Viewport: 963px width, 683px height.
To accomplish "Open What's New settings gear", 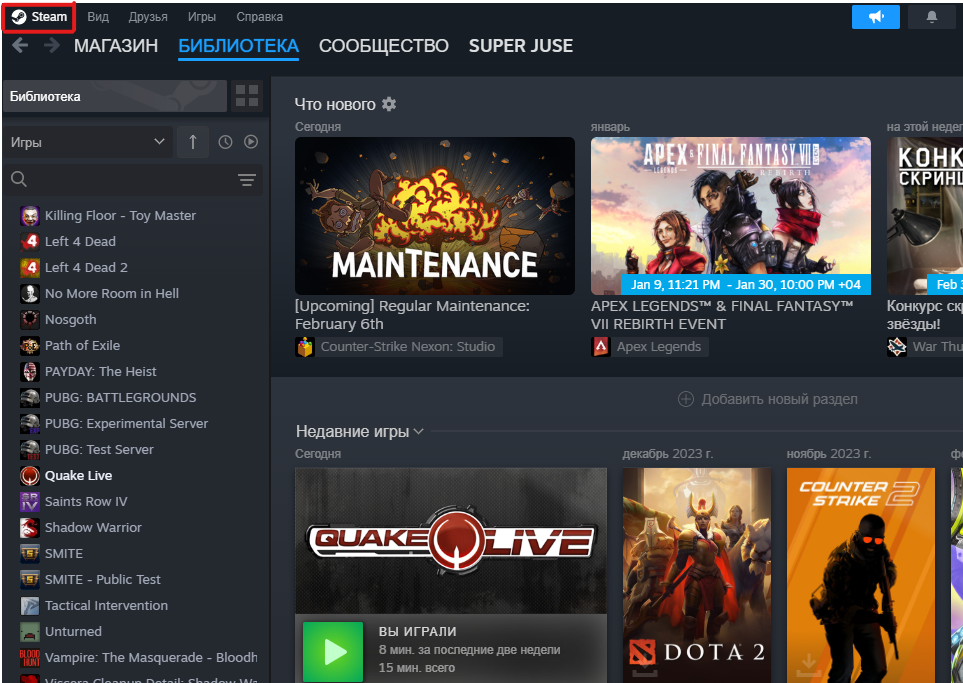I will coord(389,104).
